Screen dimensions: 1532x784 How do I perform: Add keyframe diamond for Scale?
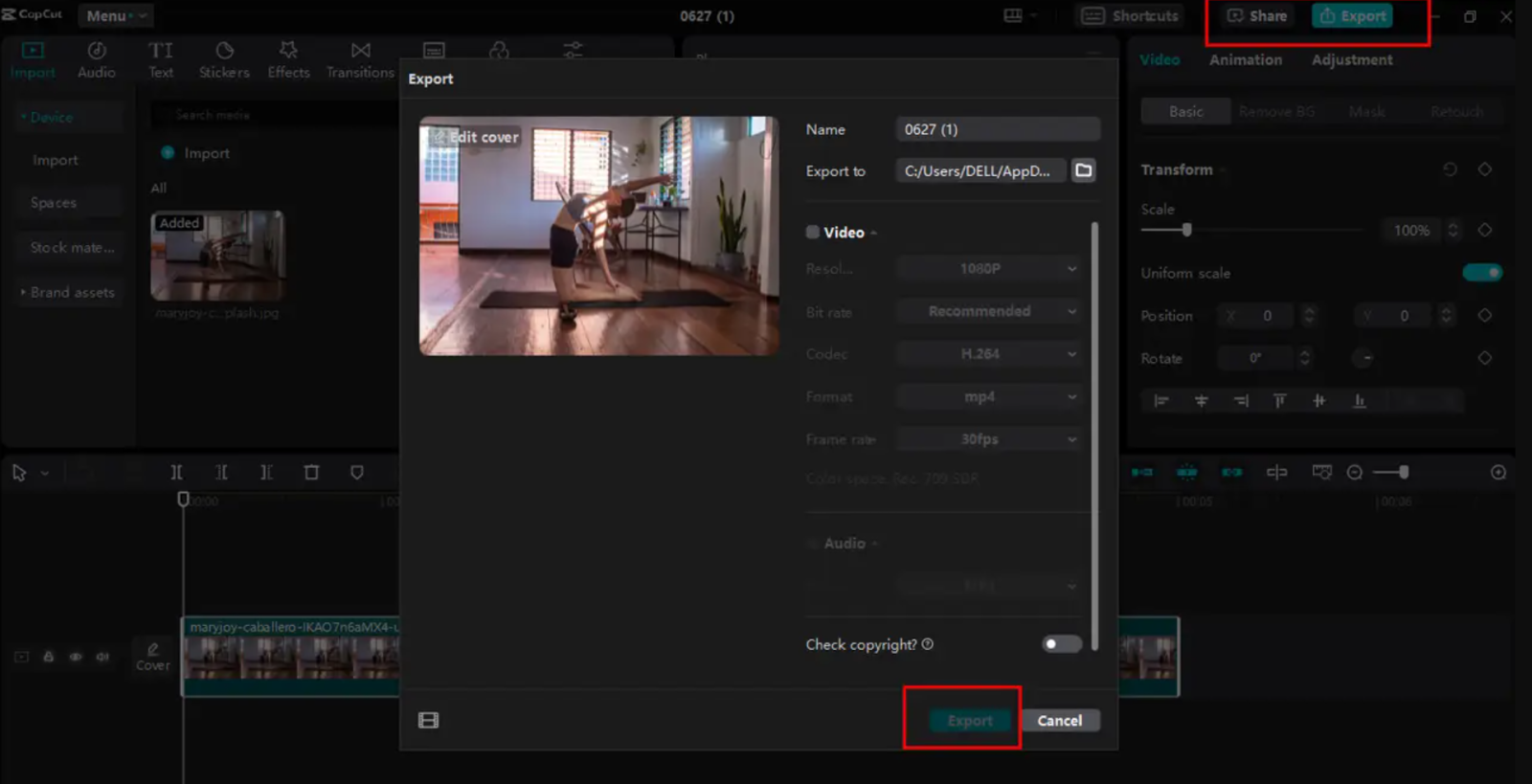click(x=1485, y=230)
